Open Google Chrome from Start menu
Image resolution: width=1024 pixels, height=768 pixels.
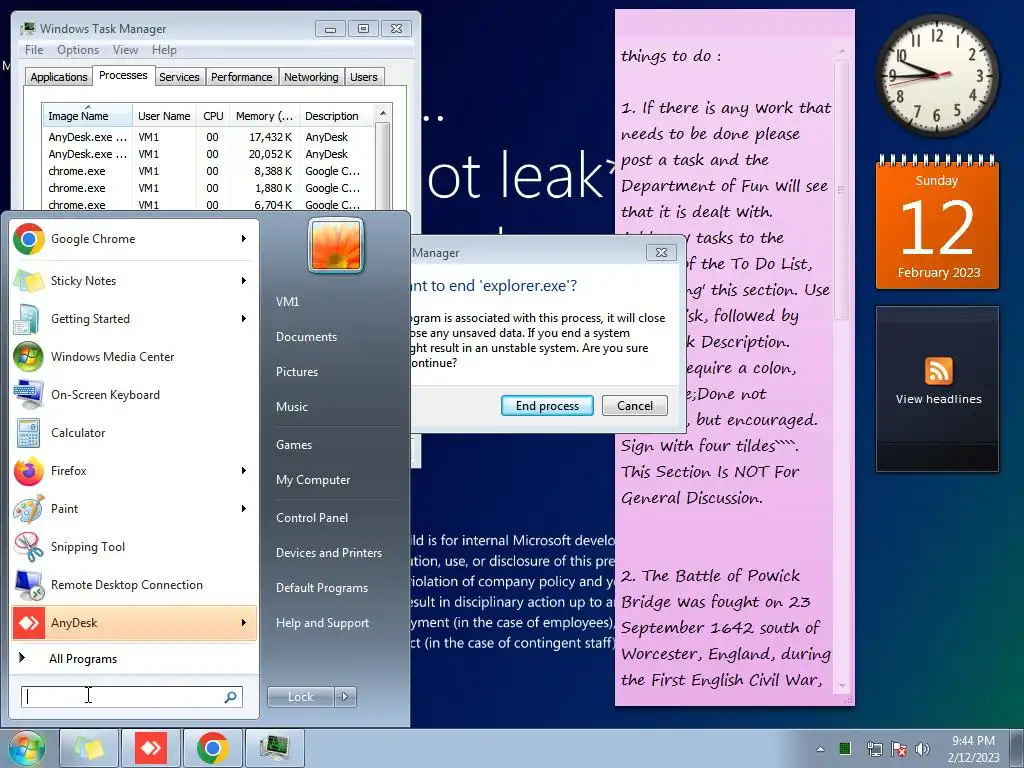(x=134, y=239)
